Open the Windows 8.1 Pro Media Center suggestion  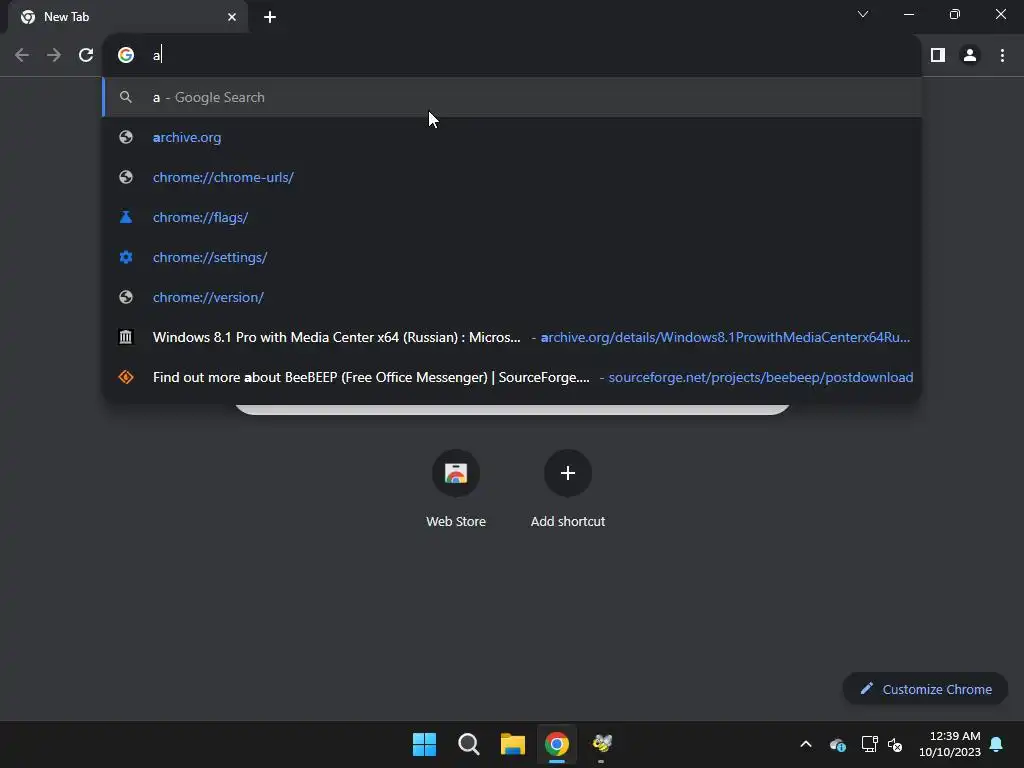coord(512,337)
